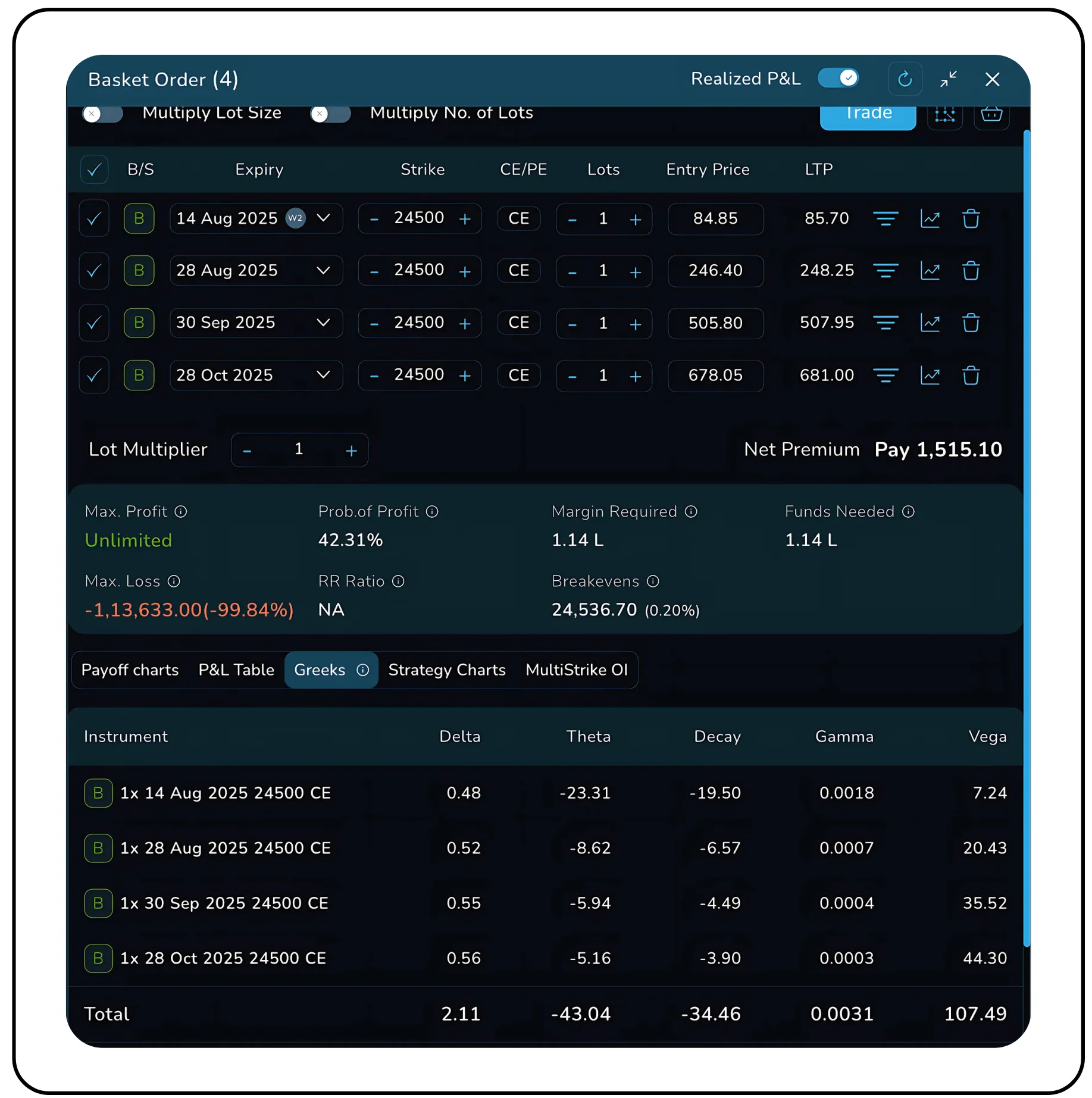This screenshot has height=1098, width=1092.
Task: Open option chain filter for 14 Aug row
Action: click(x=886, y=219)
